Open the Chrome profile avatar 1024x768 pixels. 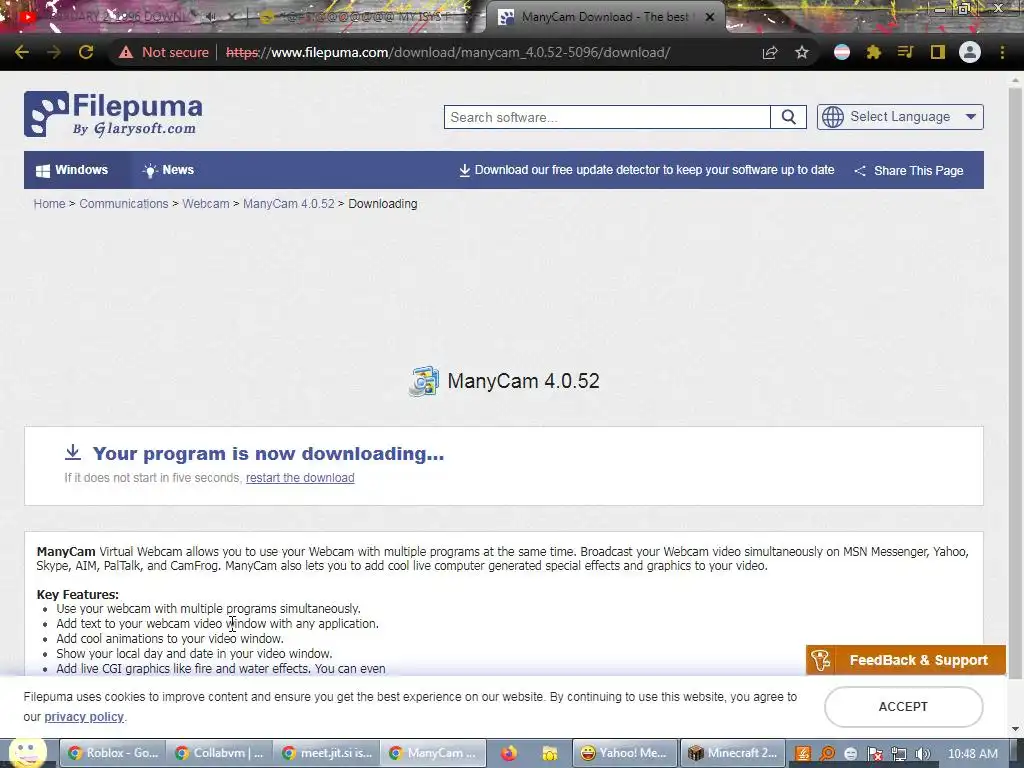pyautogui.click(x=970, y=52)
